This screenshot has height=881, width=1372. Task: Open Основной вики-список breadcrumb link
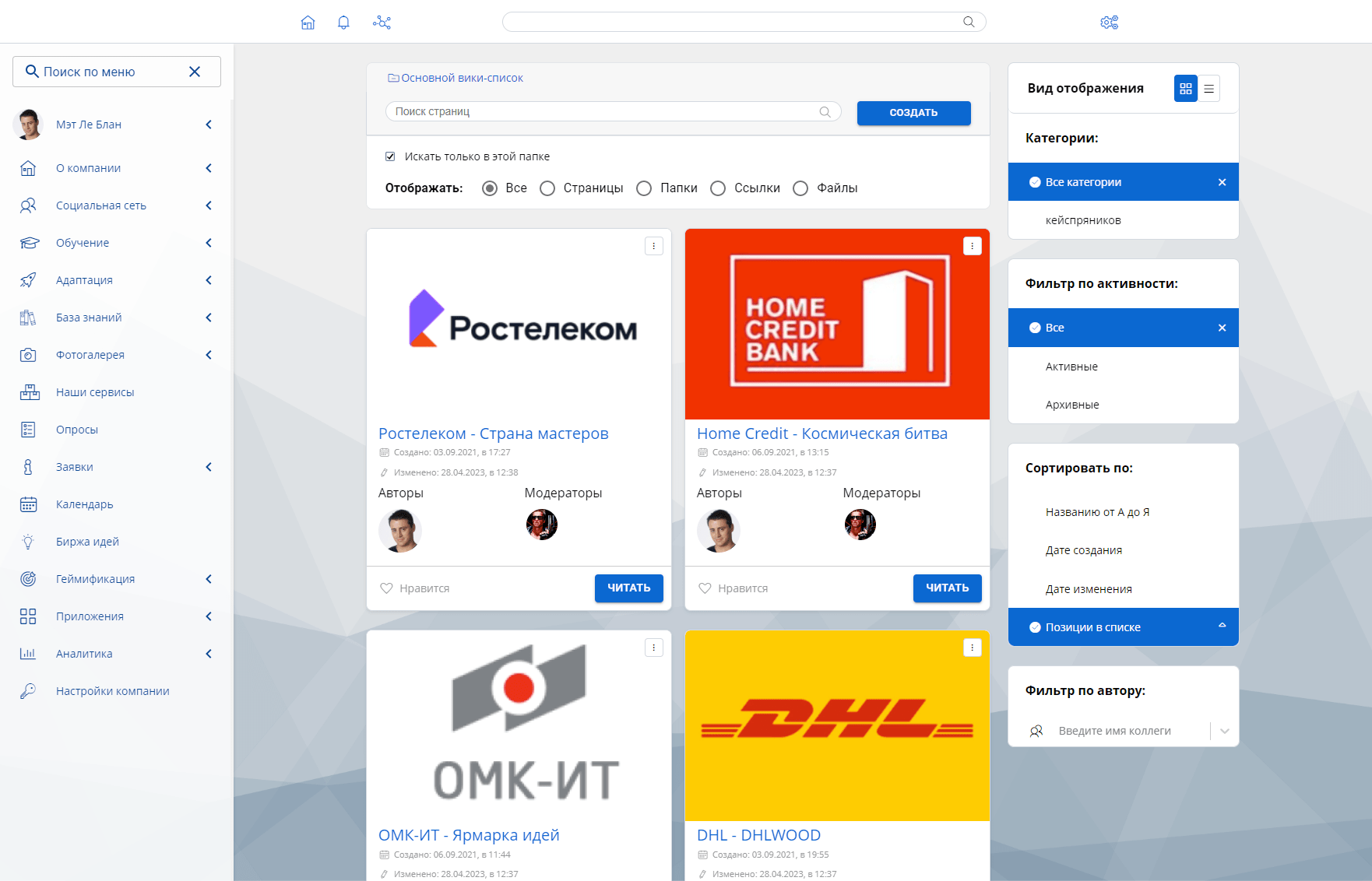pyautogui.click(x=462, y=78)
